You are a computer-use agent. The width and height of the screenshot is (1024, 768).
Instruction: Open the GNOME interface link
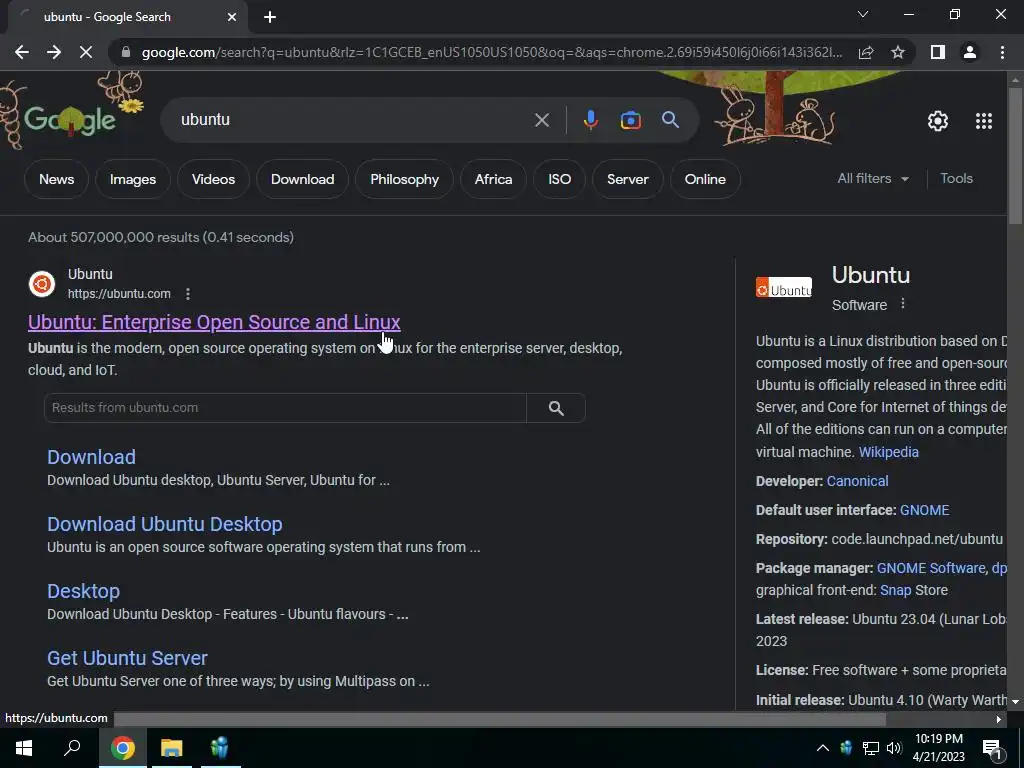[925, 510]
